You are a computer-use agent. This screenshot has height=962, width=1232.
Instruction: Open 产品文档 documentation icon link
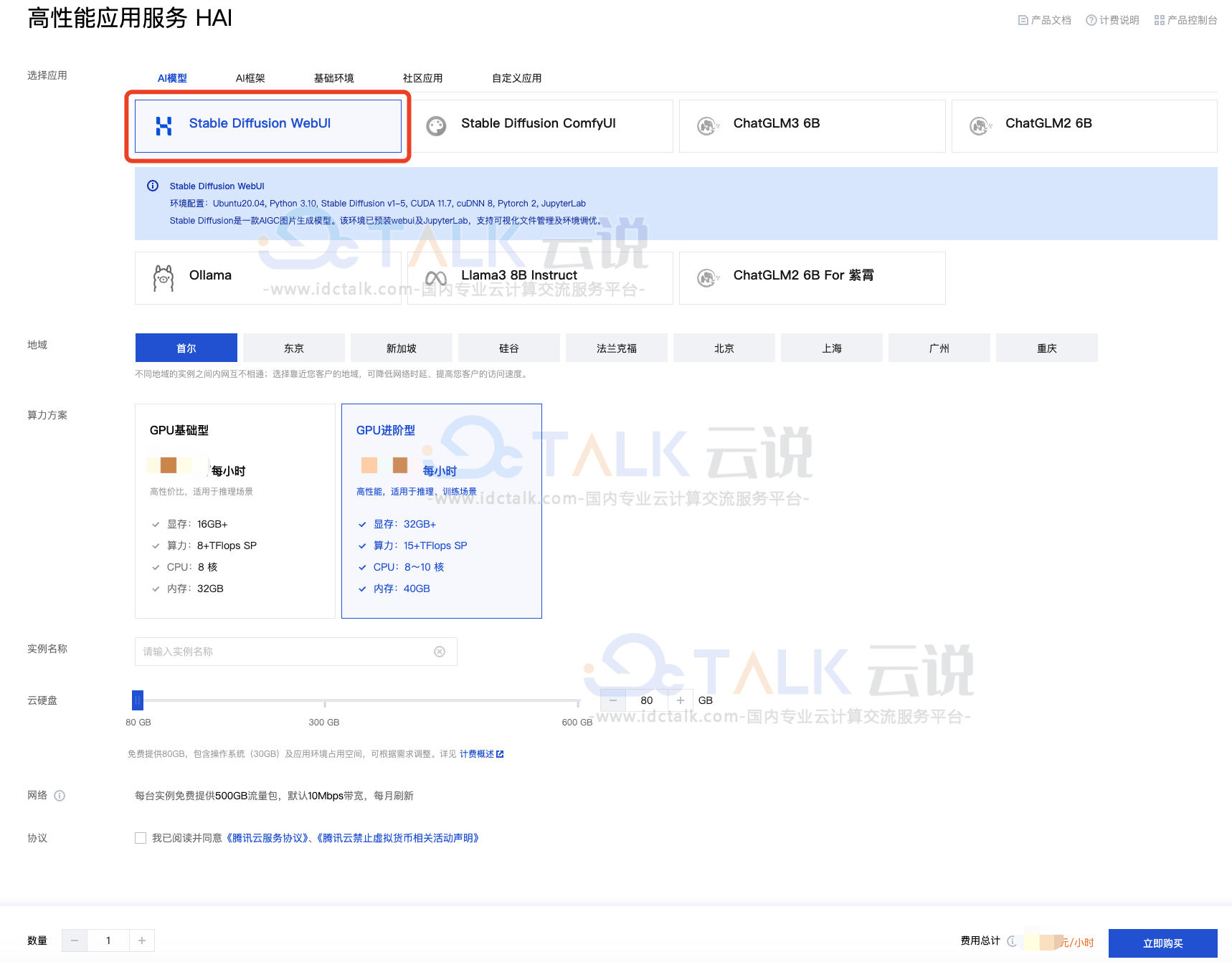[1023, 20]
